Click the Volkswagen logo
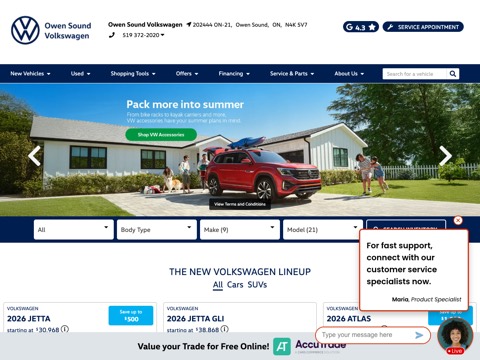Screen dimensions: 480x360 click(25, 30)
